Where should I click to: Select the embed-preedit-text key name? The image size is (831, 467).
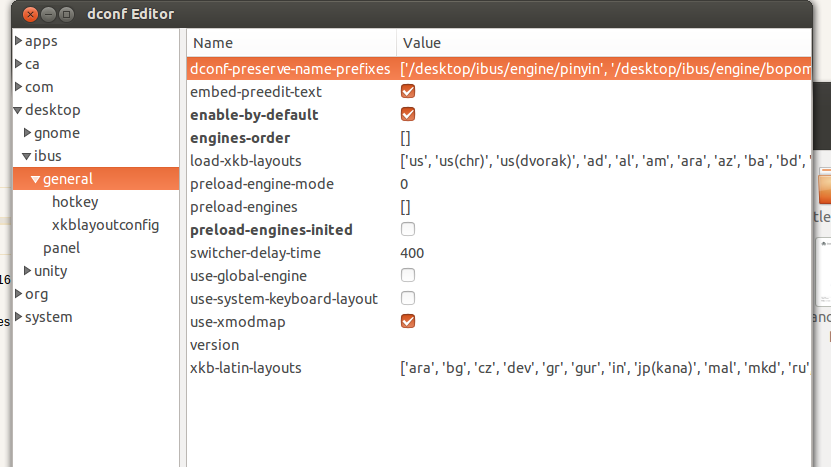(255, 92)
